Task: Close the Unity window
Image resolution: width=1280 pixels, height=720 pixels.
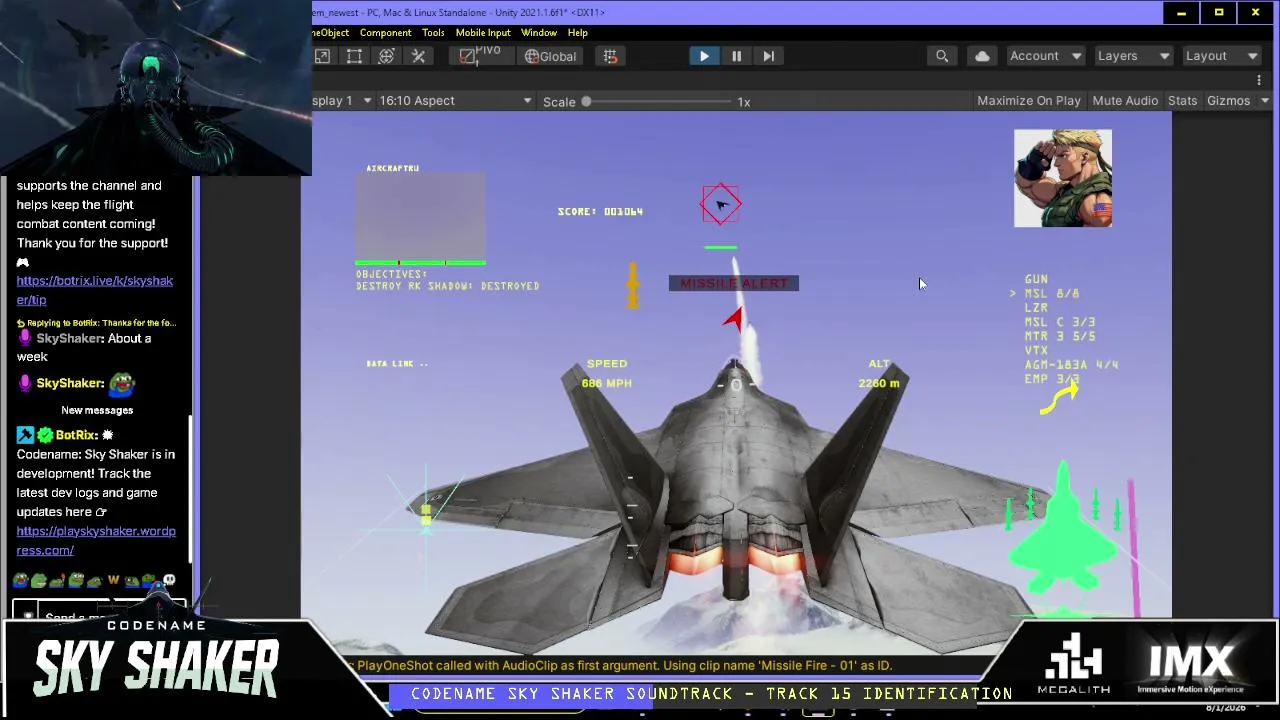Action: click(x=1255, y=12)
